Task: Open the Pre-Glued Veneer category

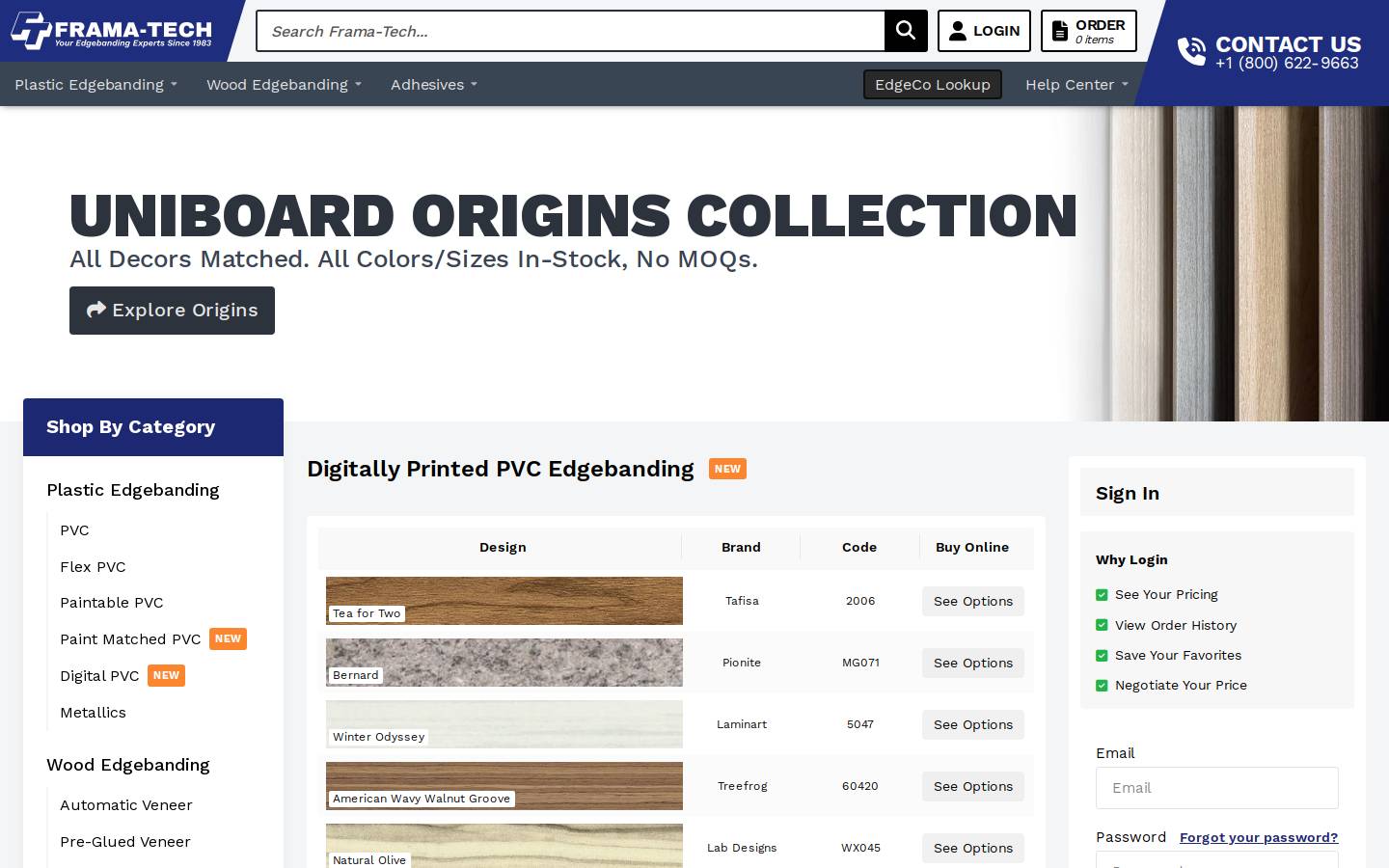Action: [x=125, y=842]
